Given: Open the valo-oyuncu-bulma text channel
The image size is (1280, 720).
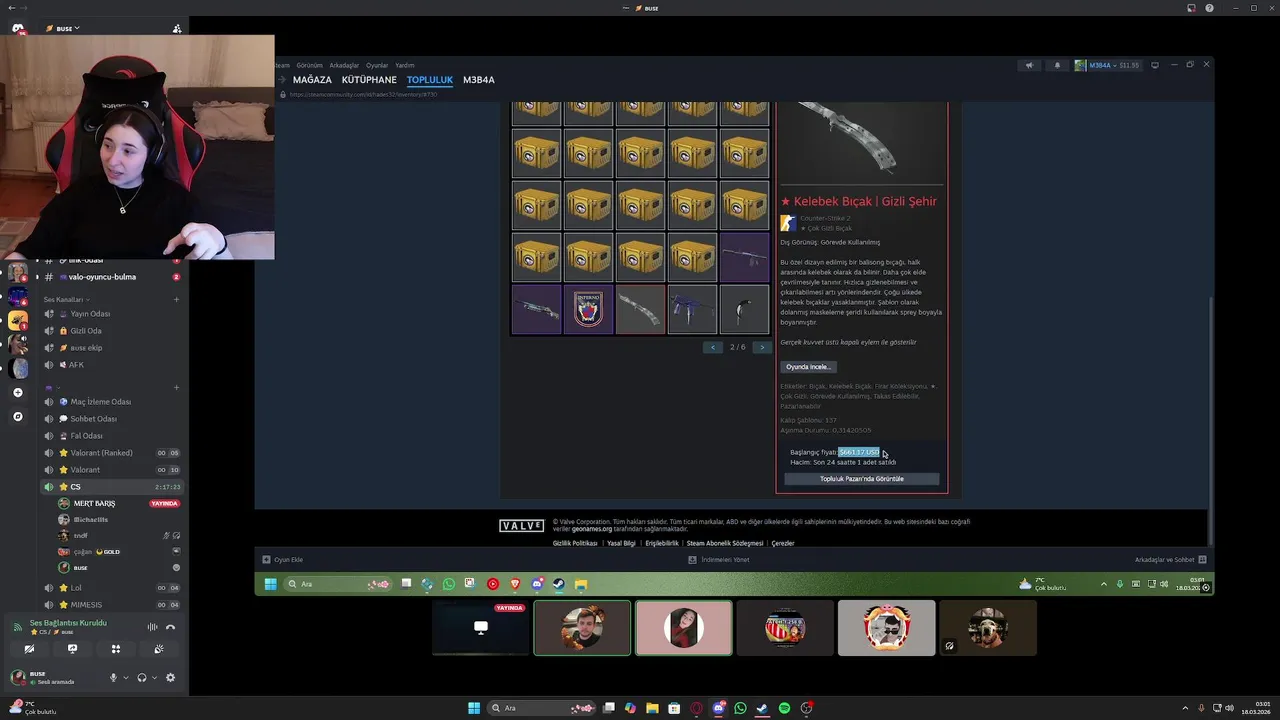Looking at the screenshot, I should click(112, 277).
